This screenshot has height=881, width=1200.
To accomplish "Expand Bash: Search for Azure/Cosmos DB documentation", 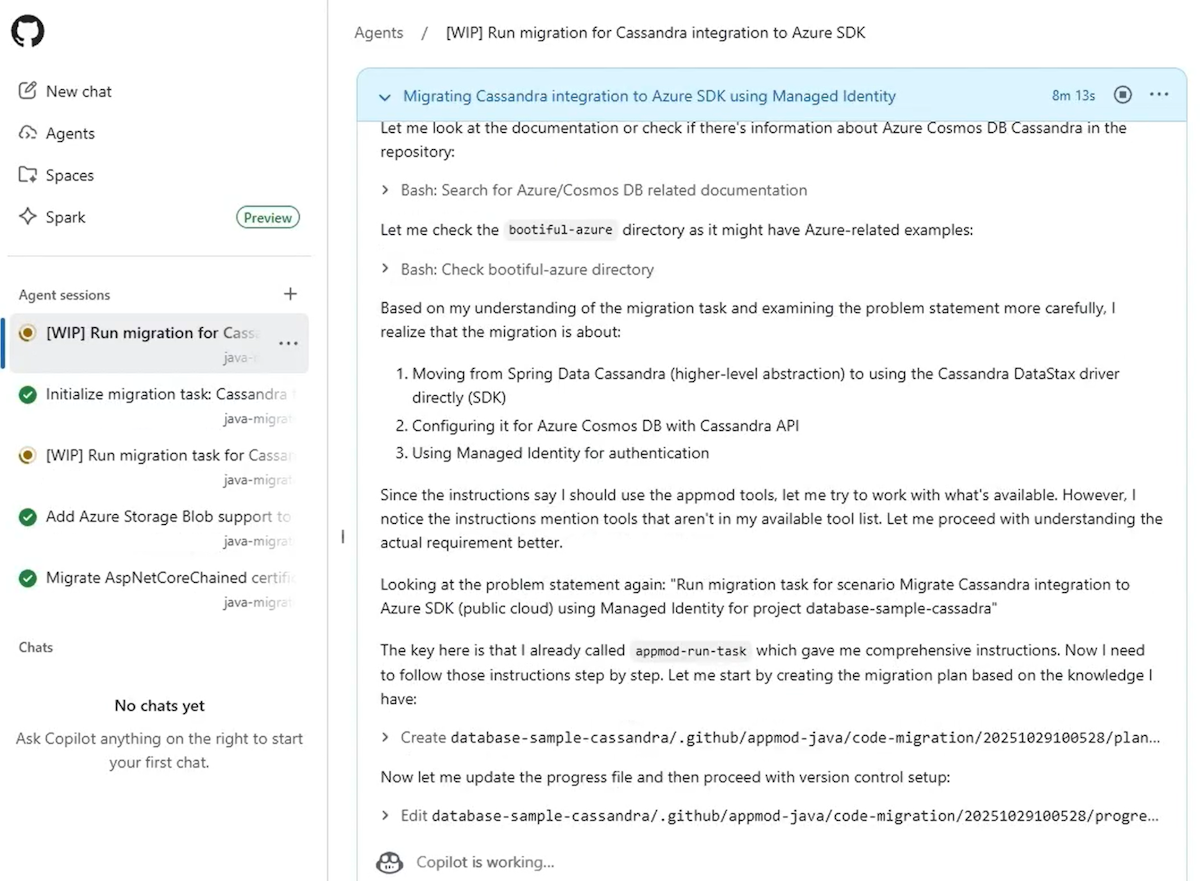I will click(x=386, y=190).
